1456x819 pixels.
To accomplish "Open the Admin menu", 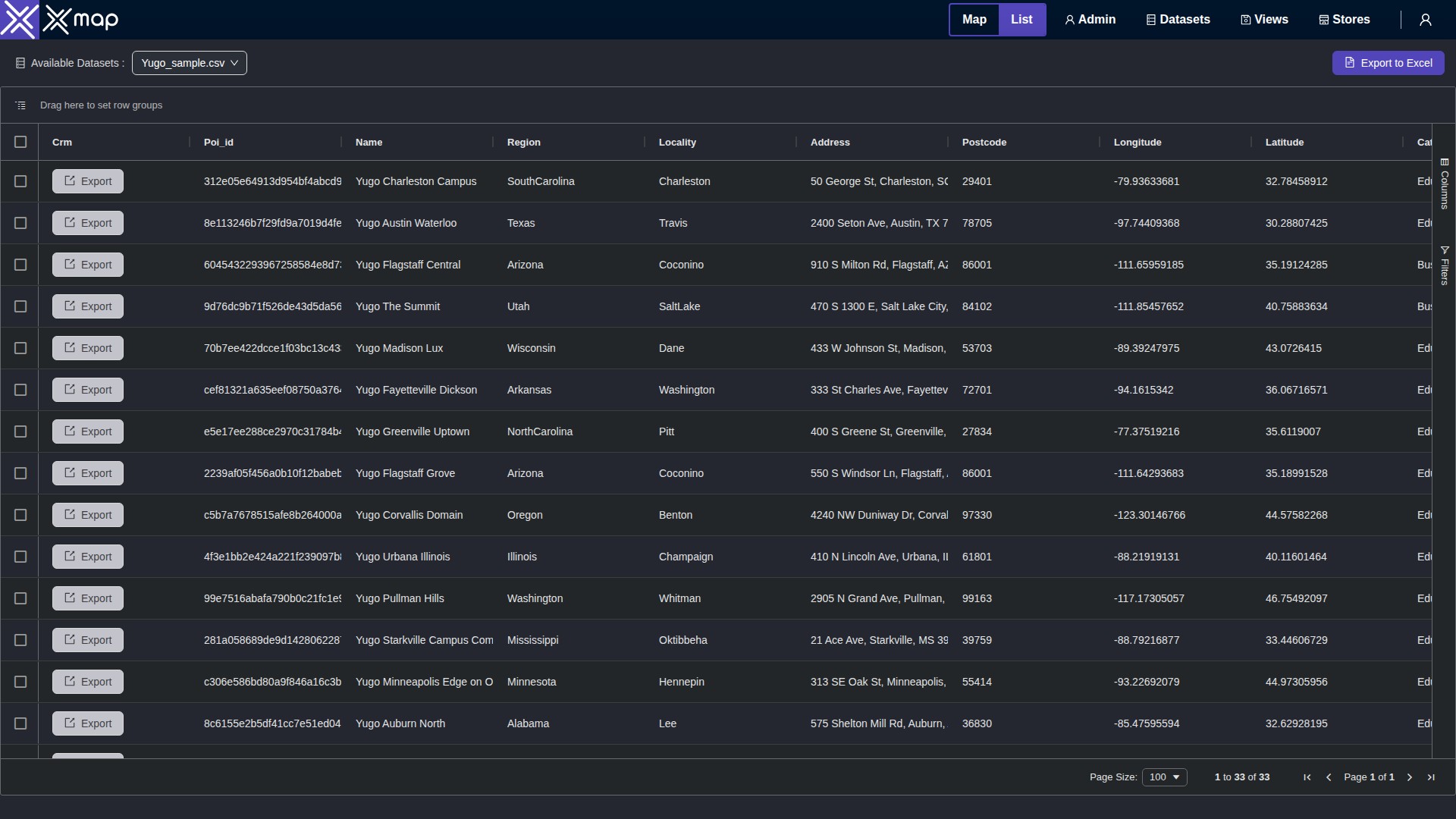I will click(1090, 20).
